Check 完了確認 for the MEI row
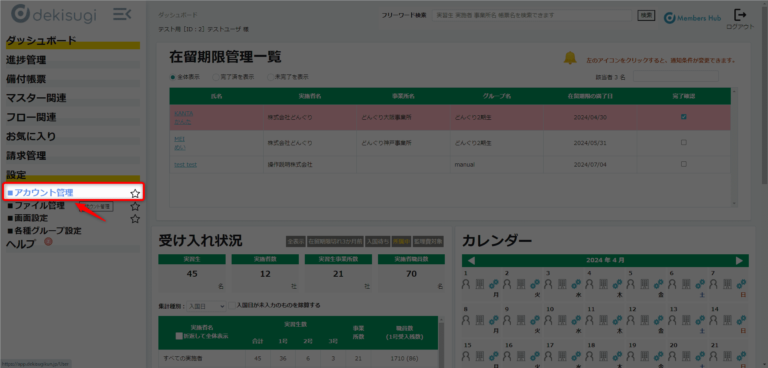Viewport: 768px width, 368px height. (684, 143)
